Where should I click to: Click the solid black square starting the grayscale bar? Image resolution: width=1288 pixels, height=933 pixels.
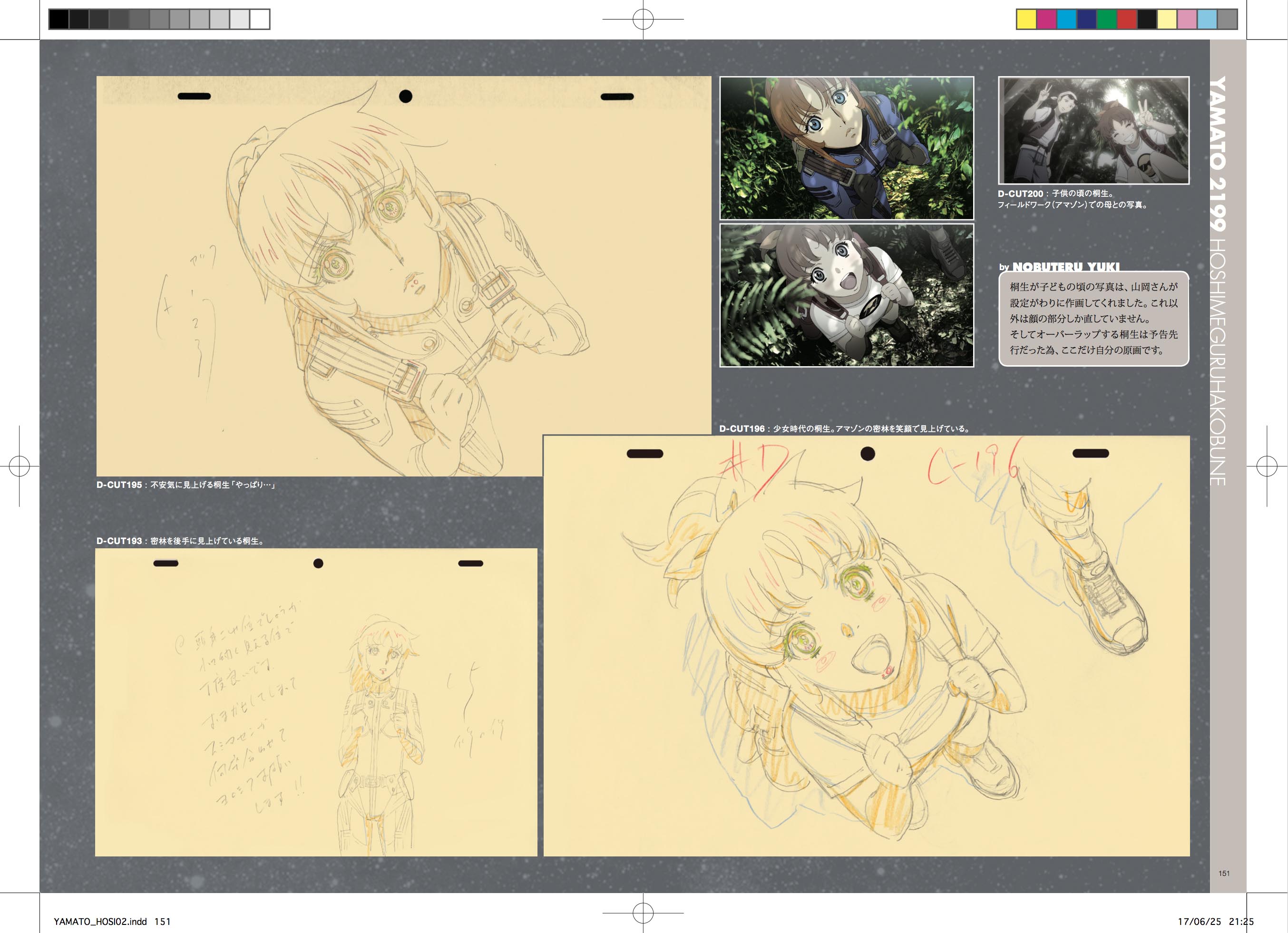[59, 19]
